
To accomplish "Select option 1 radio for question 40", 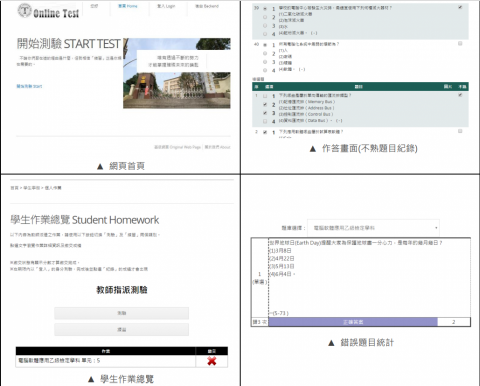I will (x=265, y=45).
